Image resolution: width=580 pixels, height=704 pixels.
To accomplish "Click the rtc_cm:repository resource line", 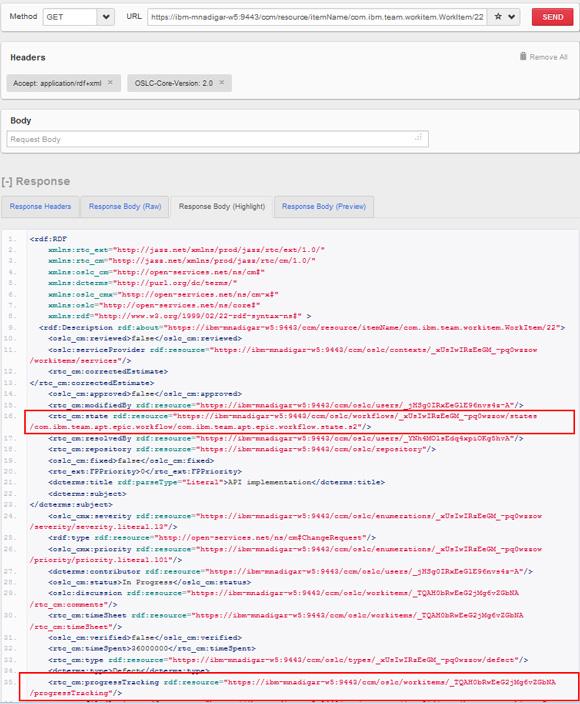I will 242,449.
